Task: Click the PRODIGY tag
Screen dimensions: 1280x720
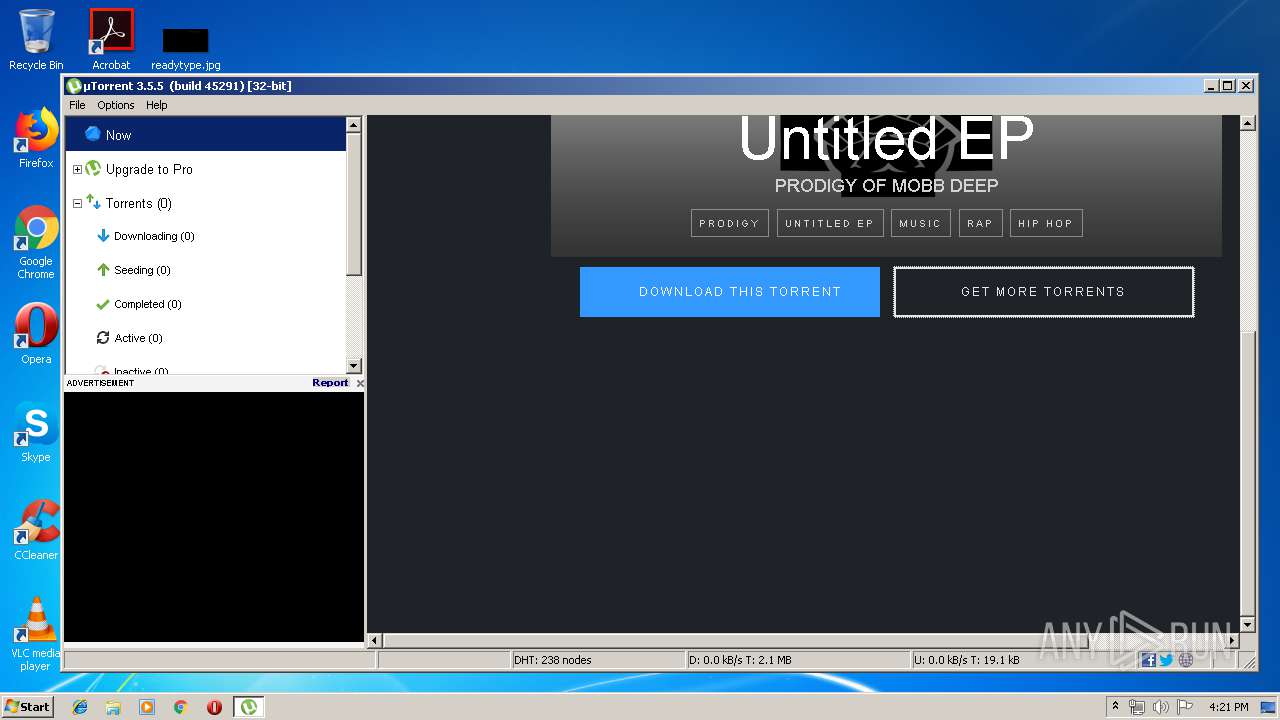Action: point(729,223)
